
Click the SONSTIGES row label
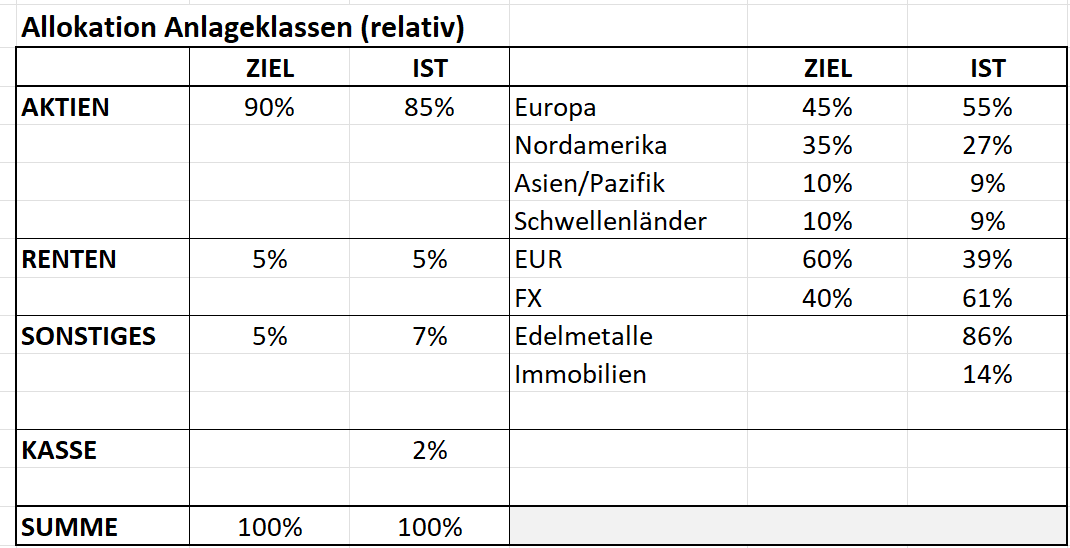[x=89, y=336]
